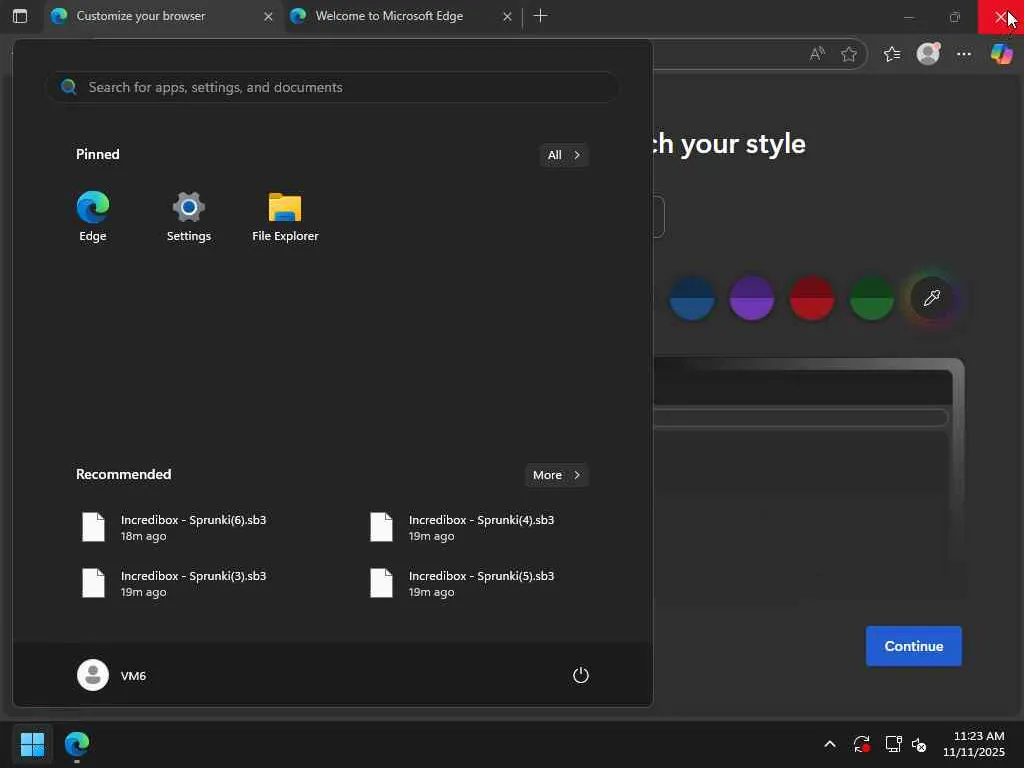Open Settings from pinned apps

189,217
